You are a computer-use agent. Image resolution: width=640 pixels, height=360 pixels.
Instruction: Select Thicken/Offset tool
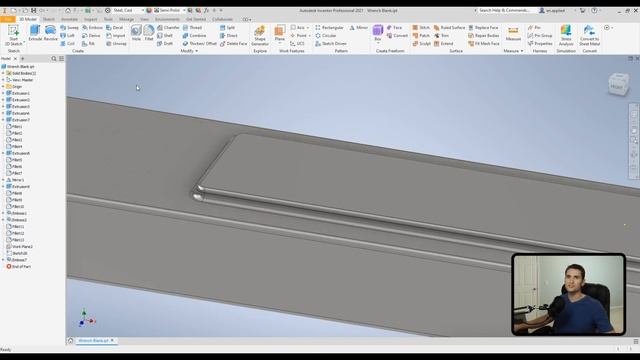point(200,43)
